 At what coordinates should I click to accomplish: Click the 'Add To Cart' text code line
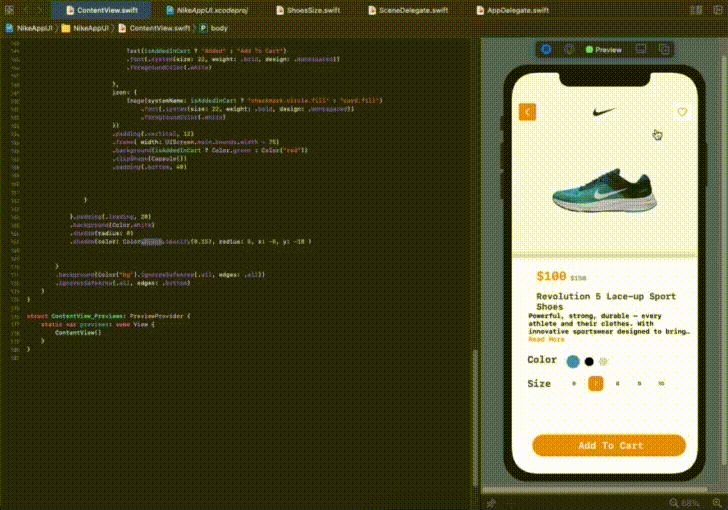point(206,51)
